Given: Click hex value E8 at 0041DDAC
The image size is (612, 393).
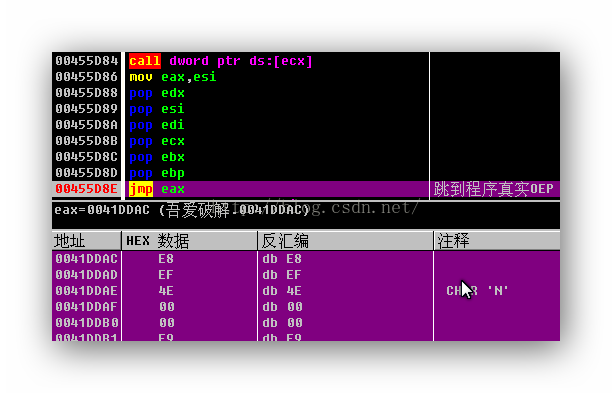Looking at the screenshot, I should [x=166, y=259].
